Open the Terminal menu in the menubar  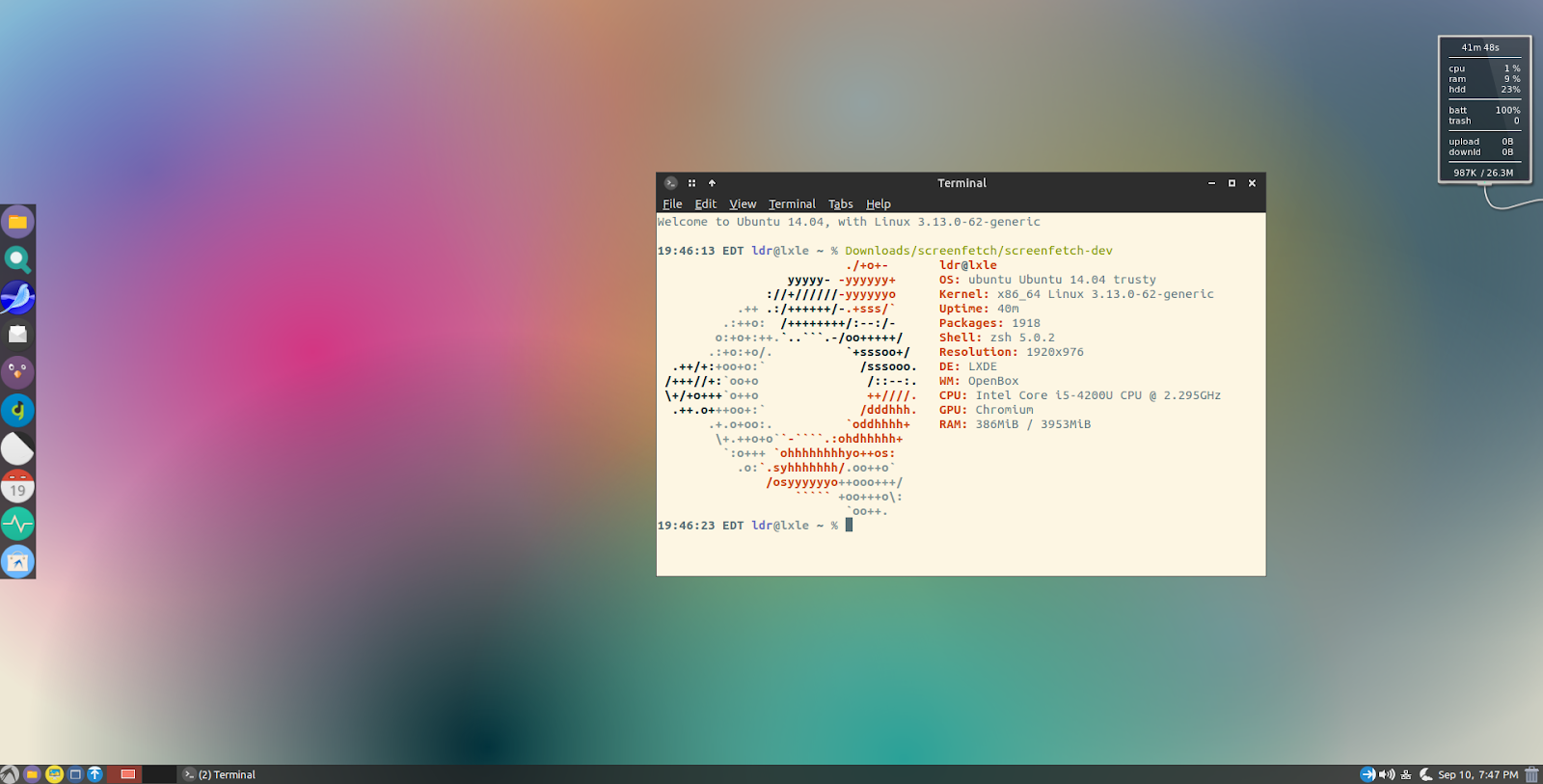click(x=792, y=203)
